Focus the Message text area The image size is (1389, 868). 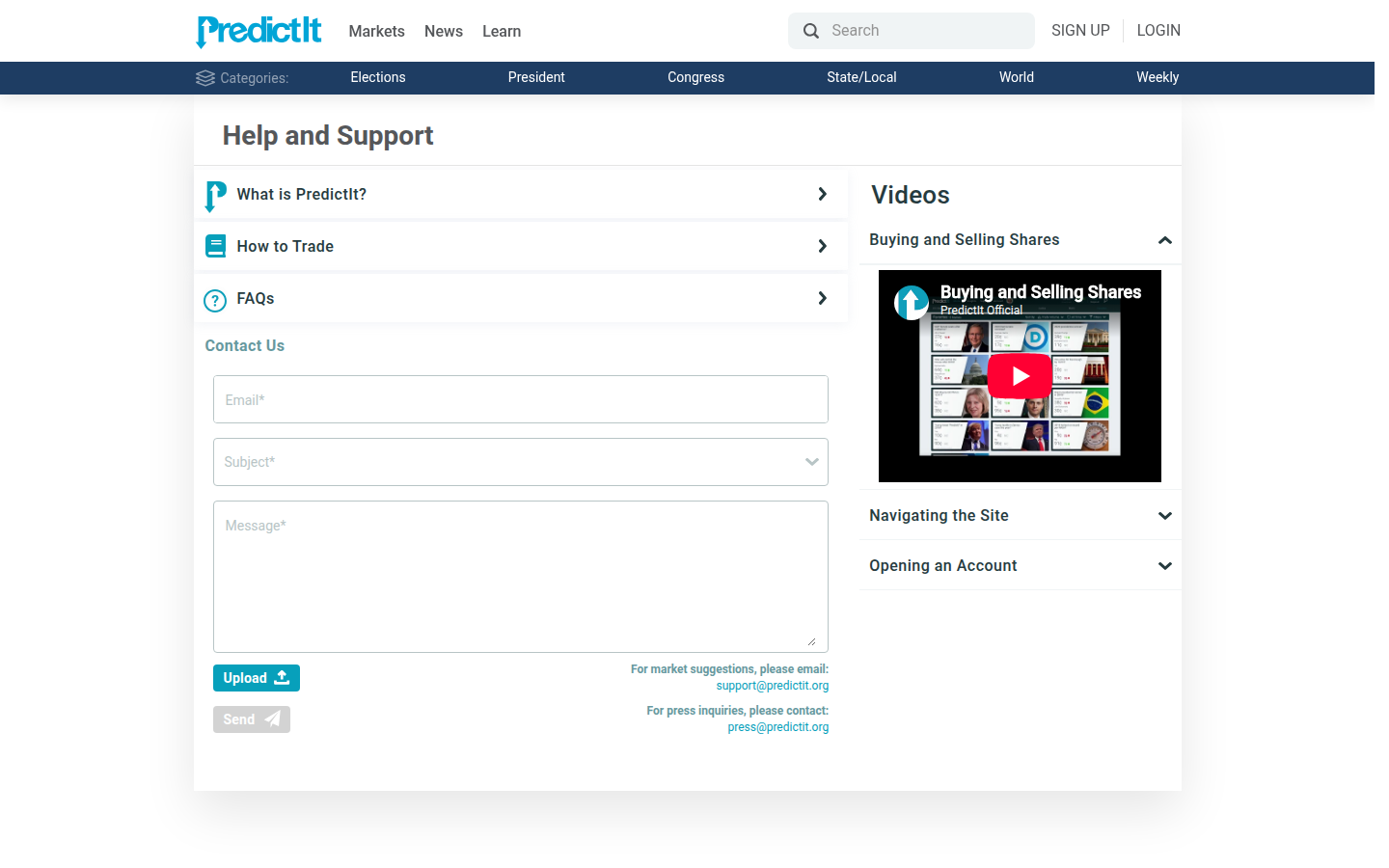[x=521, y=577]
